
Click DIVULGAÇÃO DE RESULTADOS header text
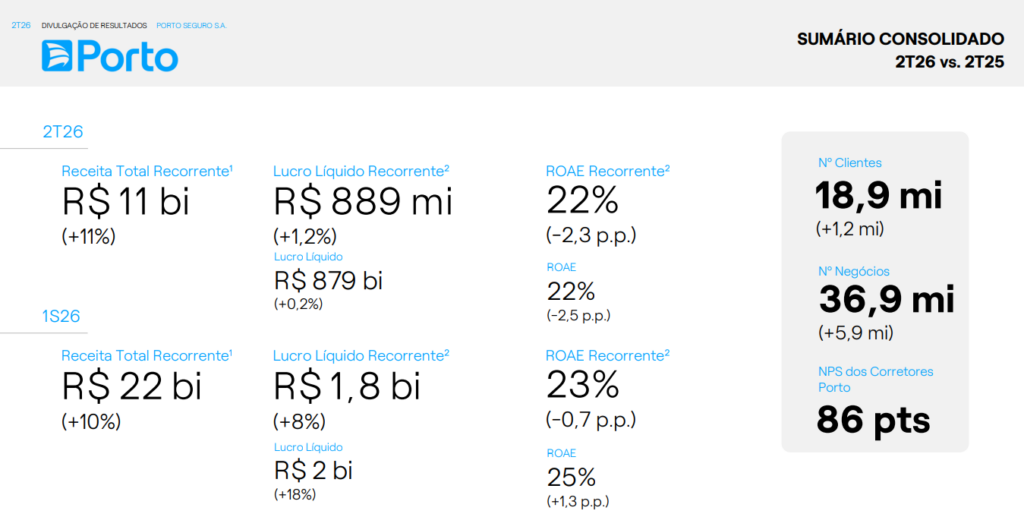click(x=94, y=25)
